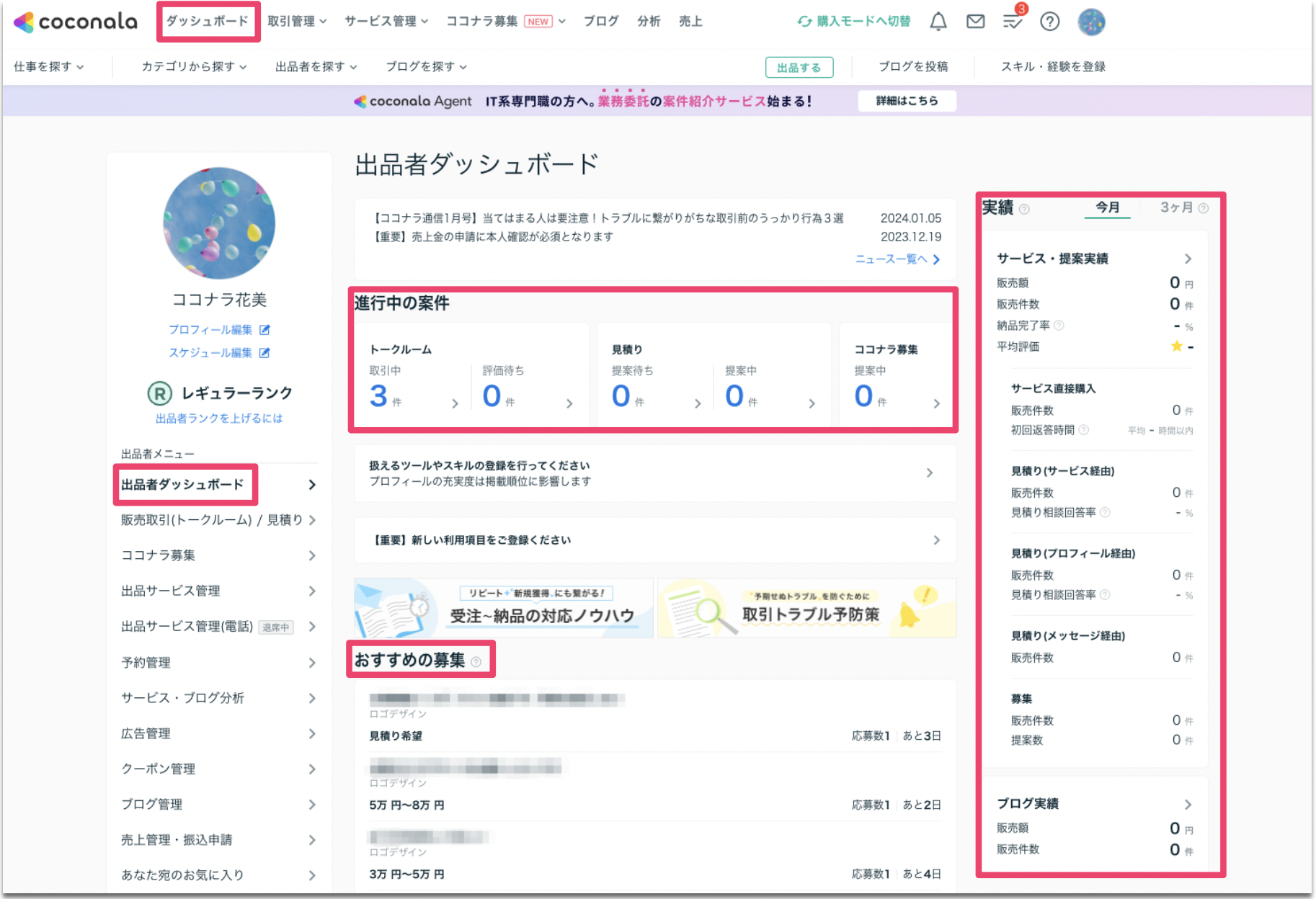Click the pencil icon beside プロフィール編集
The image size is (1316, 899).
point(264,329)
